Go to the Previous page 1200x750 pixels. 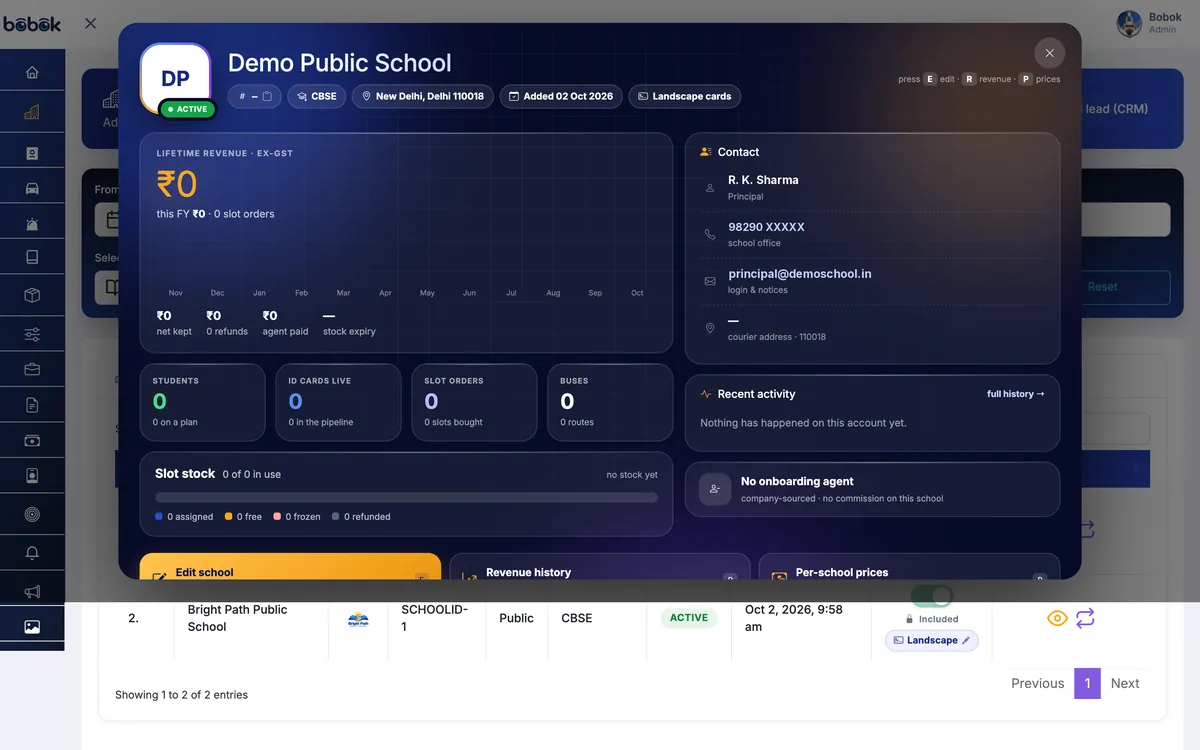(1037, 683)
